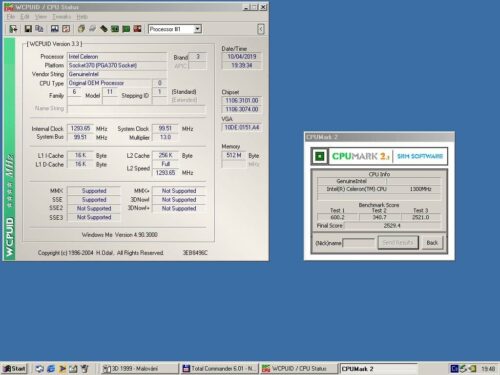
Task: Open the Windows Start button
Action: pos(14,368)
